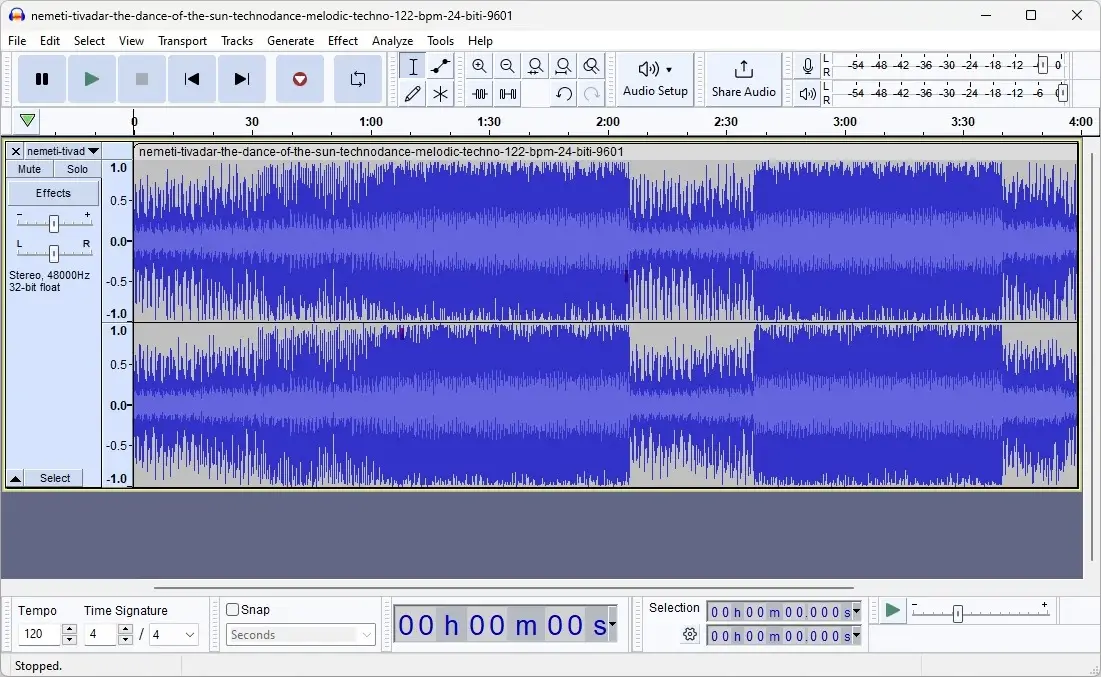Open the nemeti-tivad track name dropdown

pyautogui.click(x=62, y=151)
